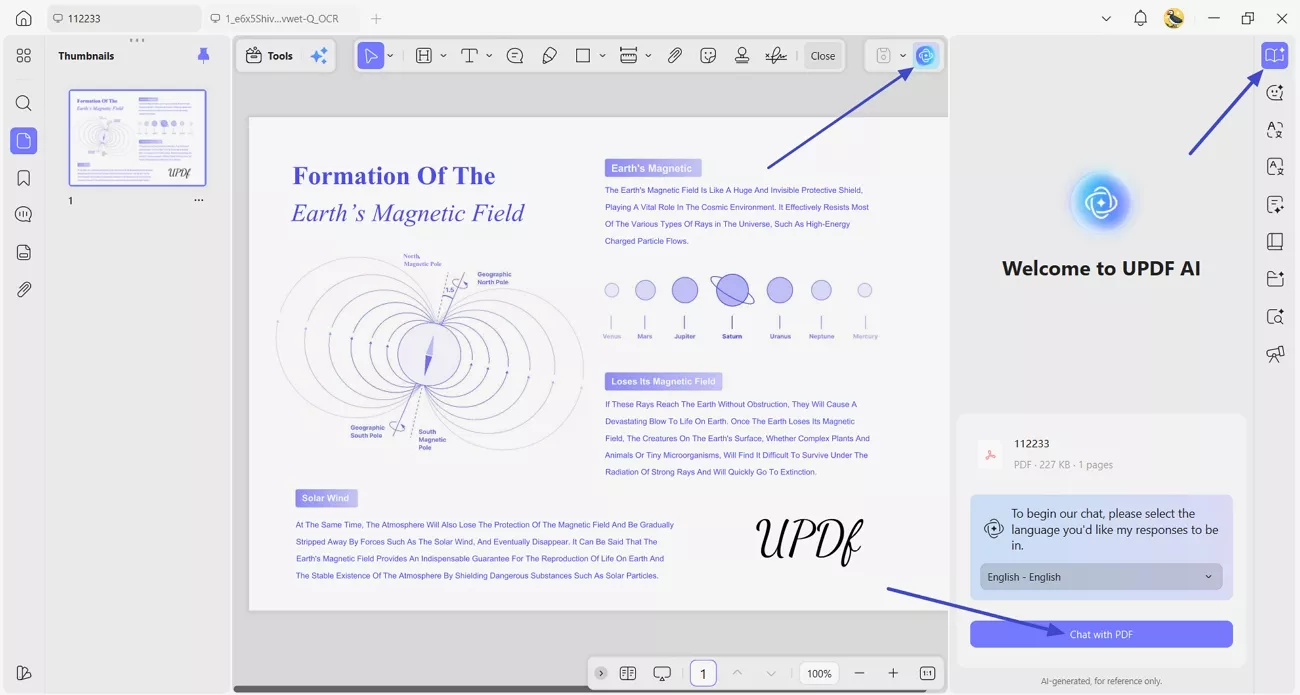This screenshot has height=695, width=1300.
Task: Open the notifications bell
Action: 1140,18
